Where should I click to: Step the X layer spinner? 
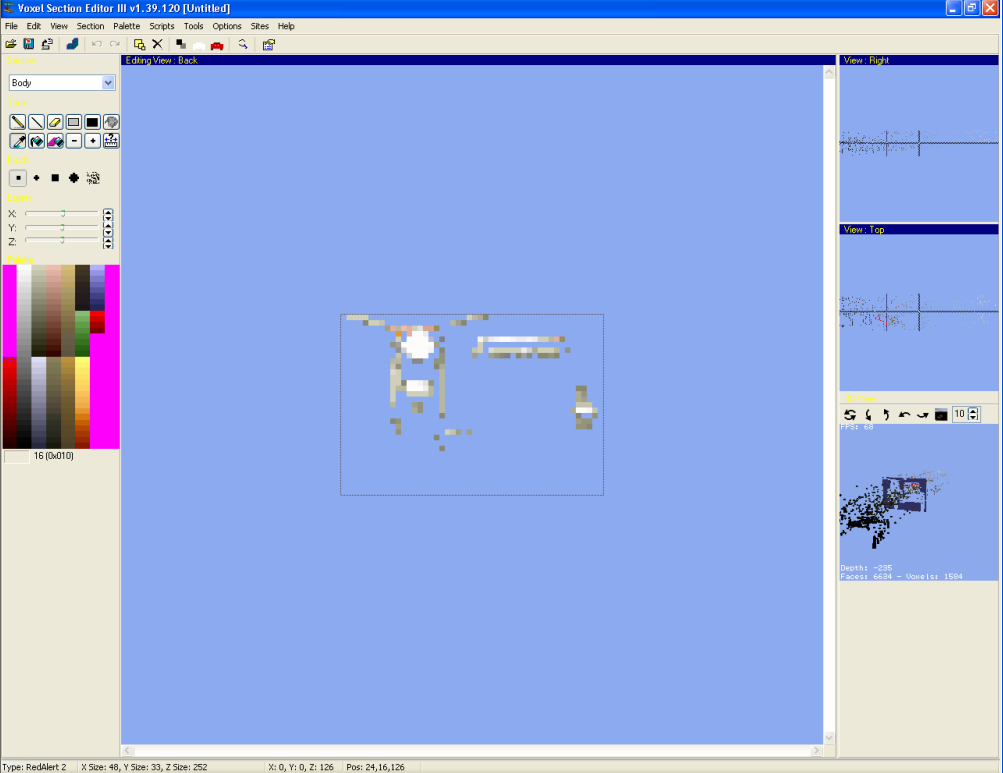pos(108,214)
